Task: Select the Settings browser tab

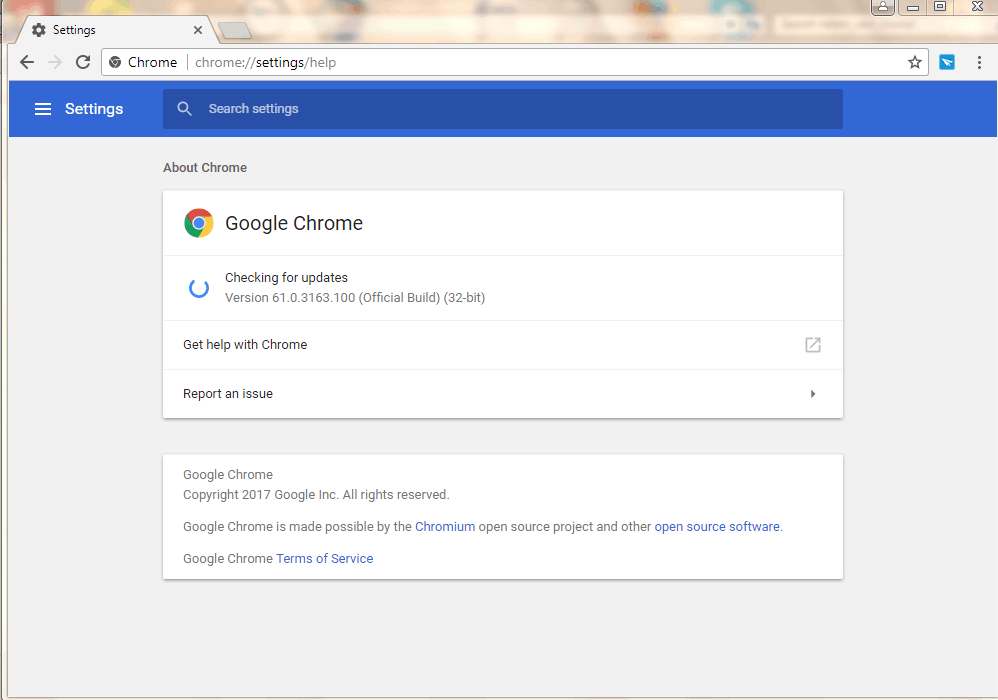Action: [116, 30]
